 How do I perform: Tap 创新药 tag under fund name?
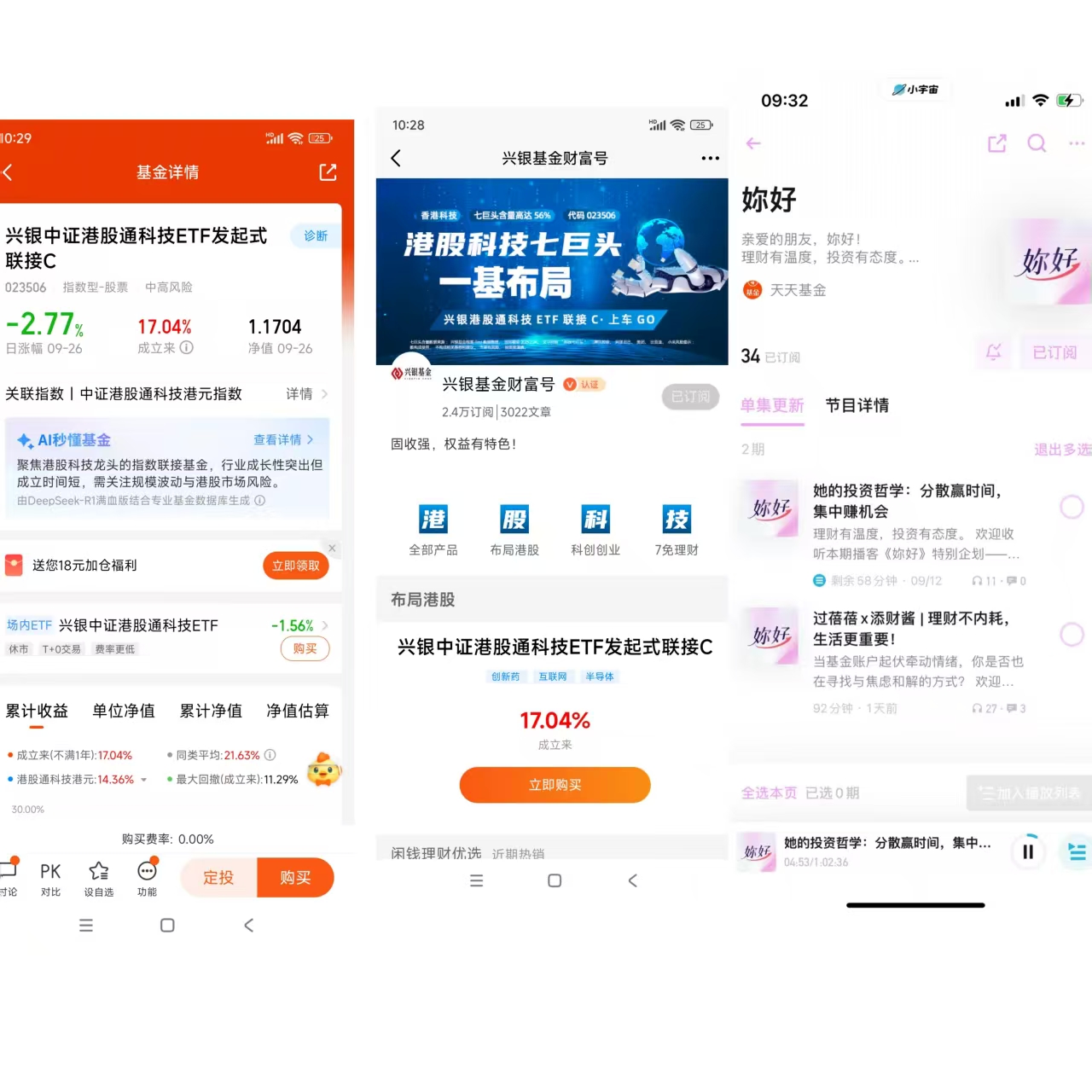[x=505, y=677]
